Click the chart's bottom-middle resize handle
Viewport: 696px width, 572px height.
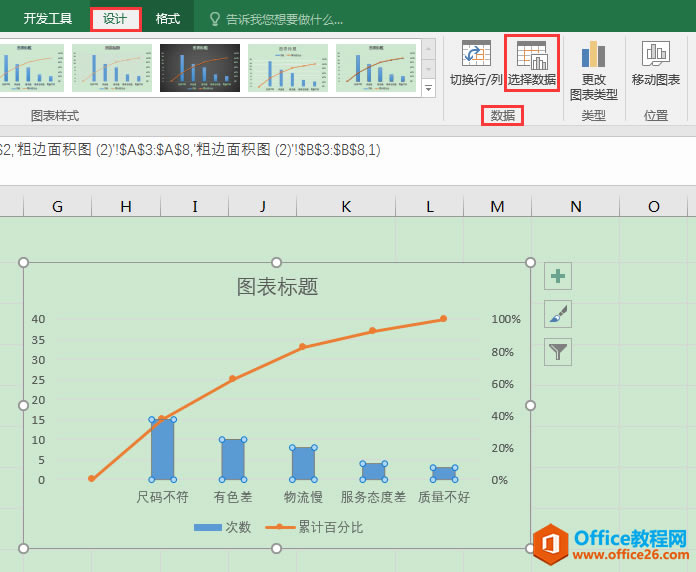click(x=277, y=548)
